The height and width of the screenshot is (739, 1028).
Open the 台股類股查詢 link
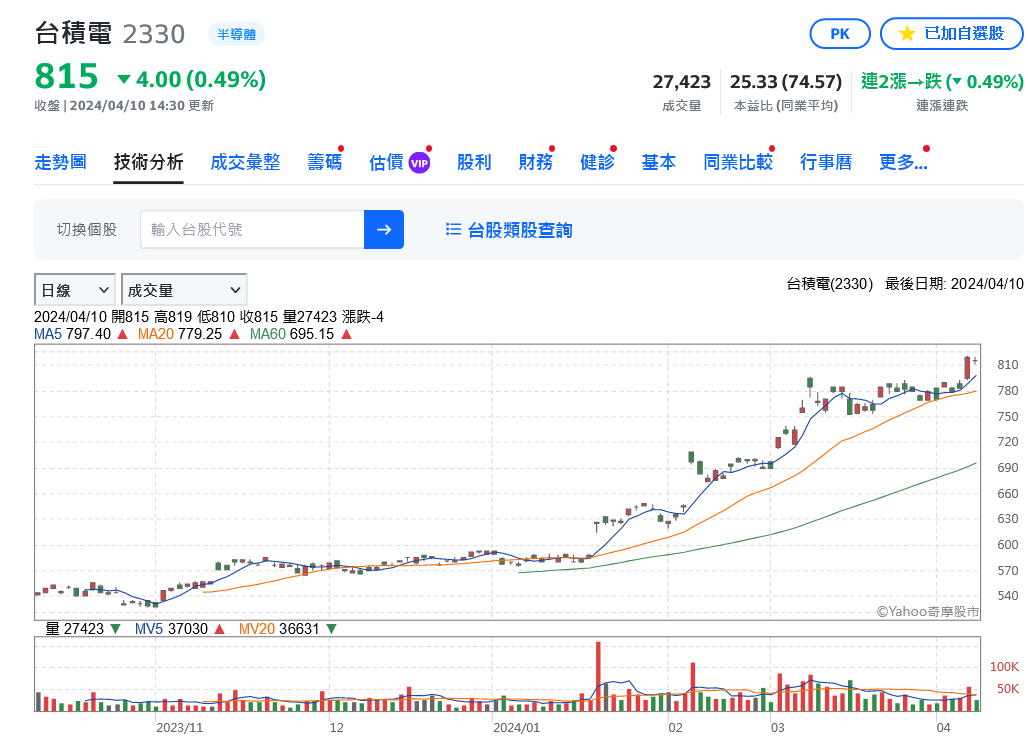[520, 230]
